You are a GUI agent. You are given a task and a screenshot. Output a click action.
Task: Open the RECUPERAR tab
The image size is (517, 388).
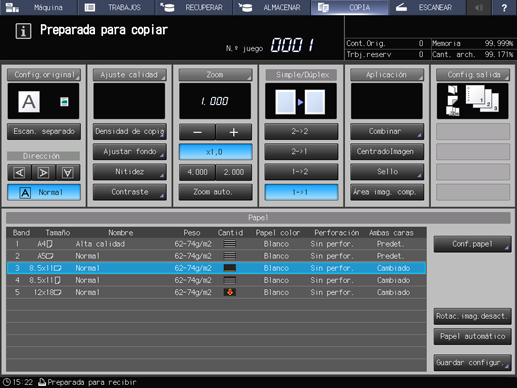tap(194, 7)
